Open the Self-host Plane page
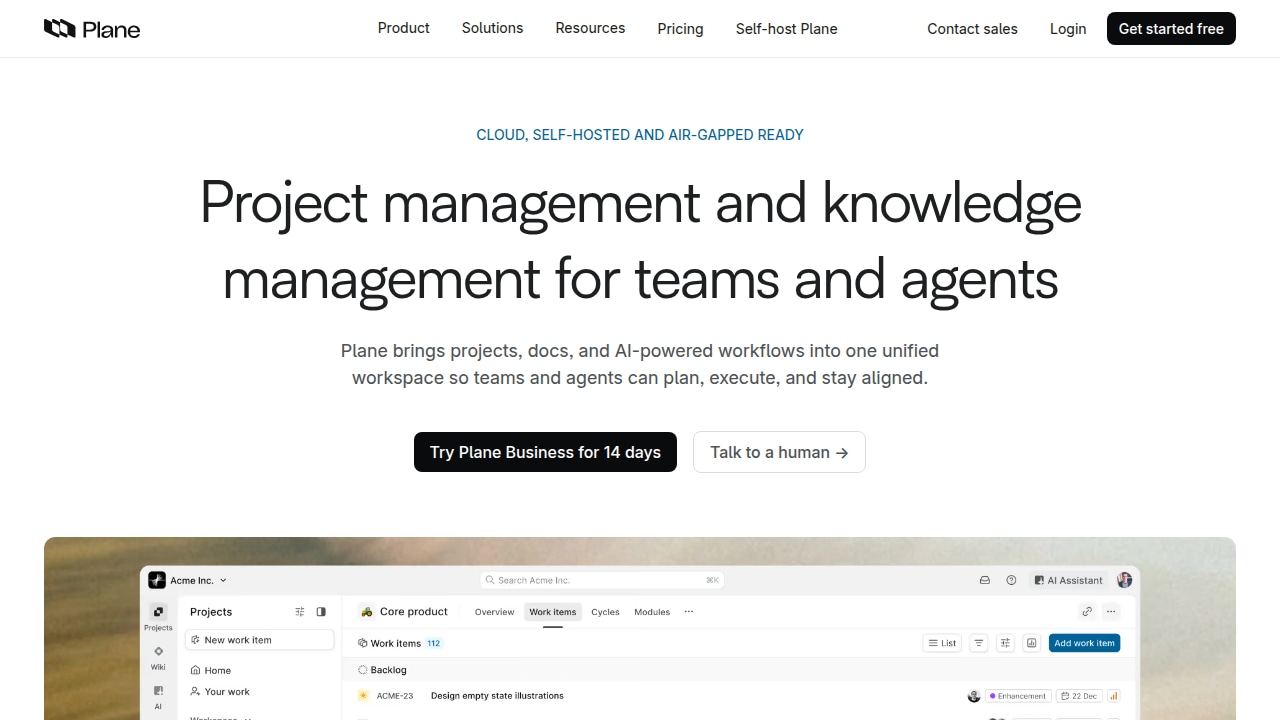This screenshot has height=720, width=1280. 787,29
